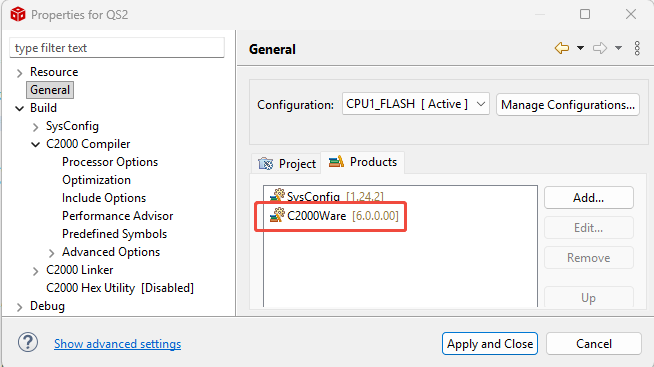Click the Add... button
This screenshot has height=367, width=654.
tap(589, 198)
